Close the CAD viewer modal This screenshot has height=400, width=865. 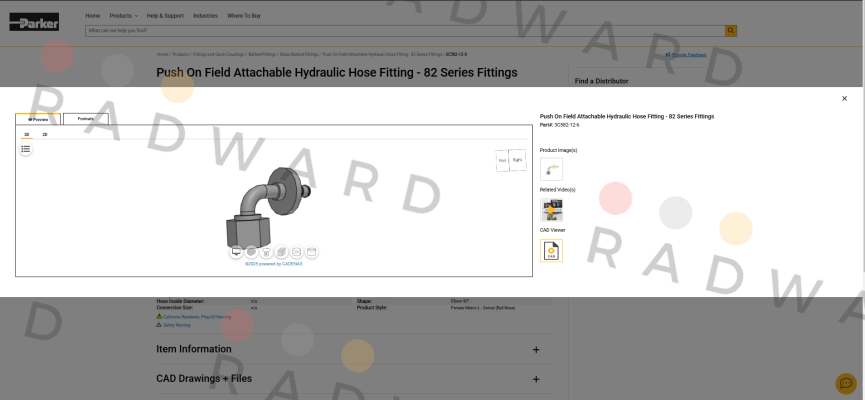click(844, 99)
